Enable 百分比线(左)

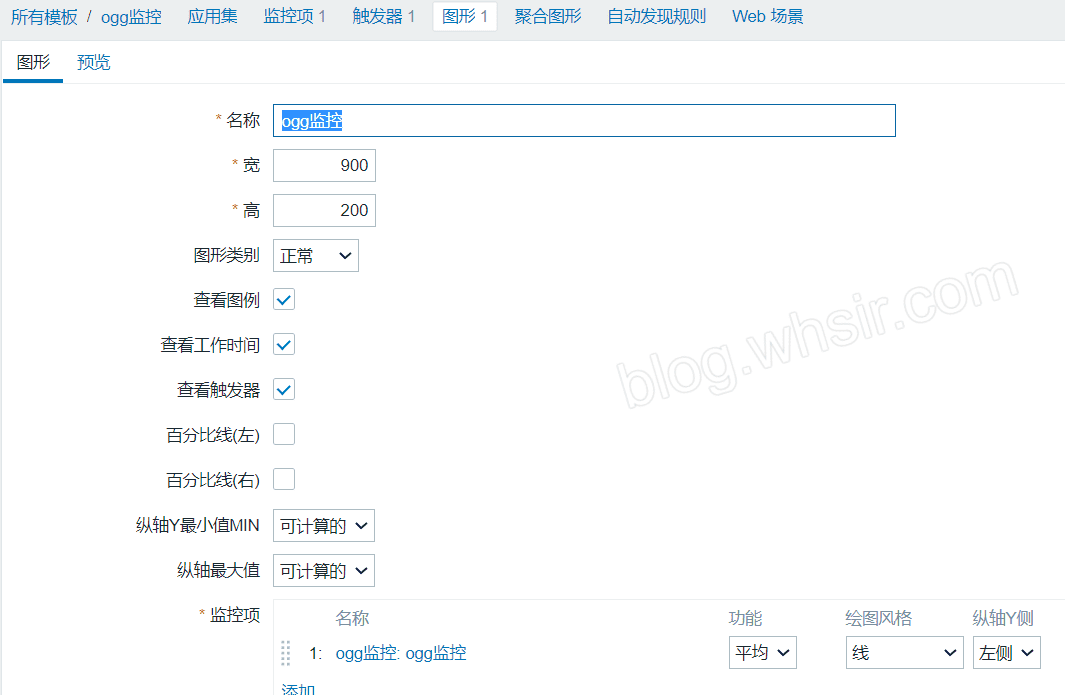click(x=283, y=434)
